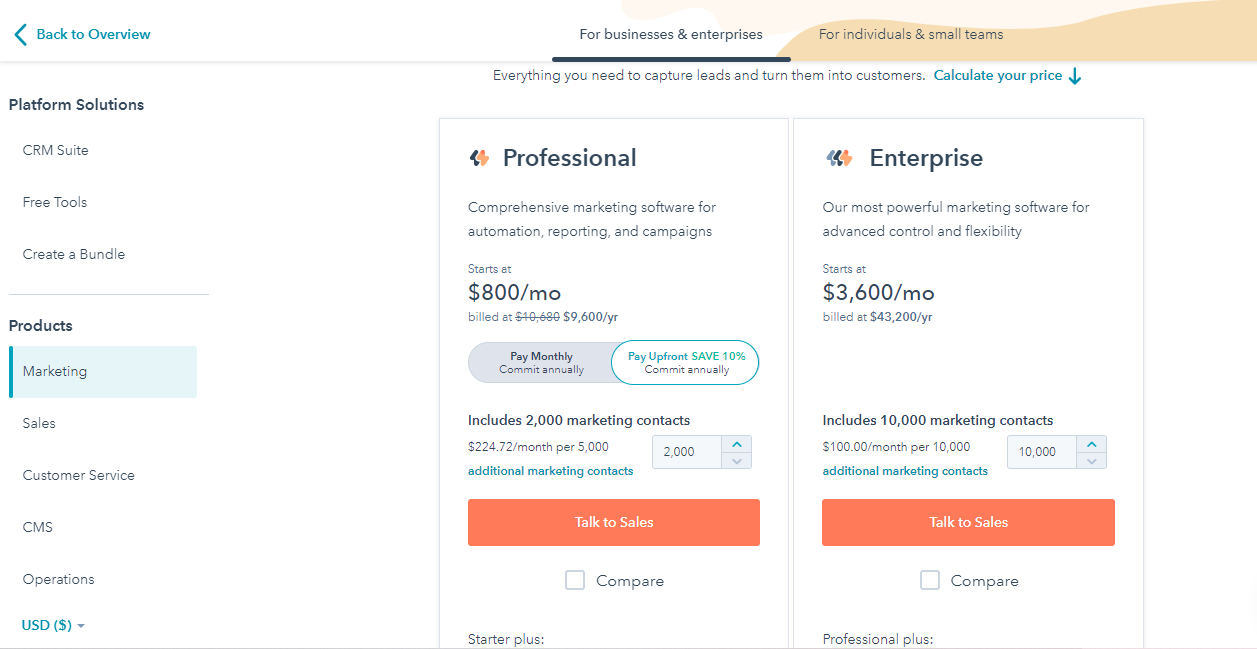The image size is (1257, 649).
Task: Select the Pay Monthly billing option
Action: point(541,363)
